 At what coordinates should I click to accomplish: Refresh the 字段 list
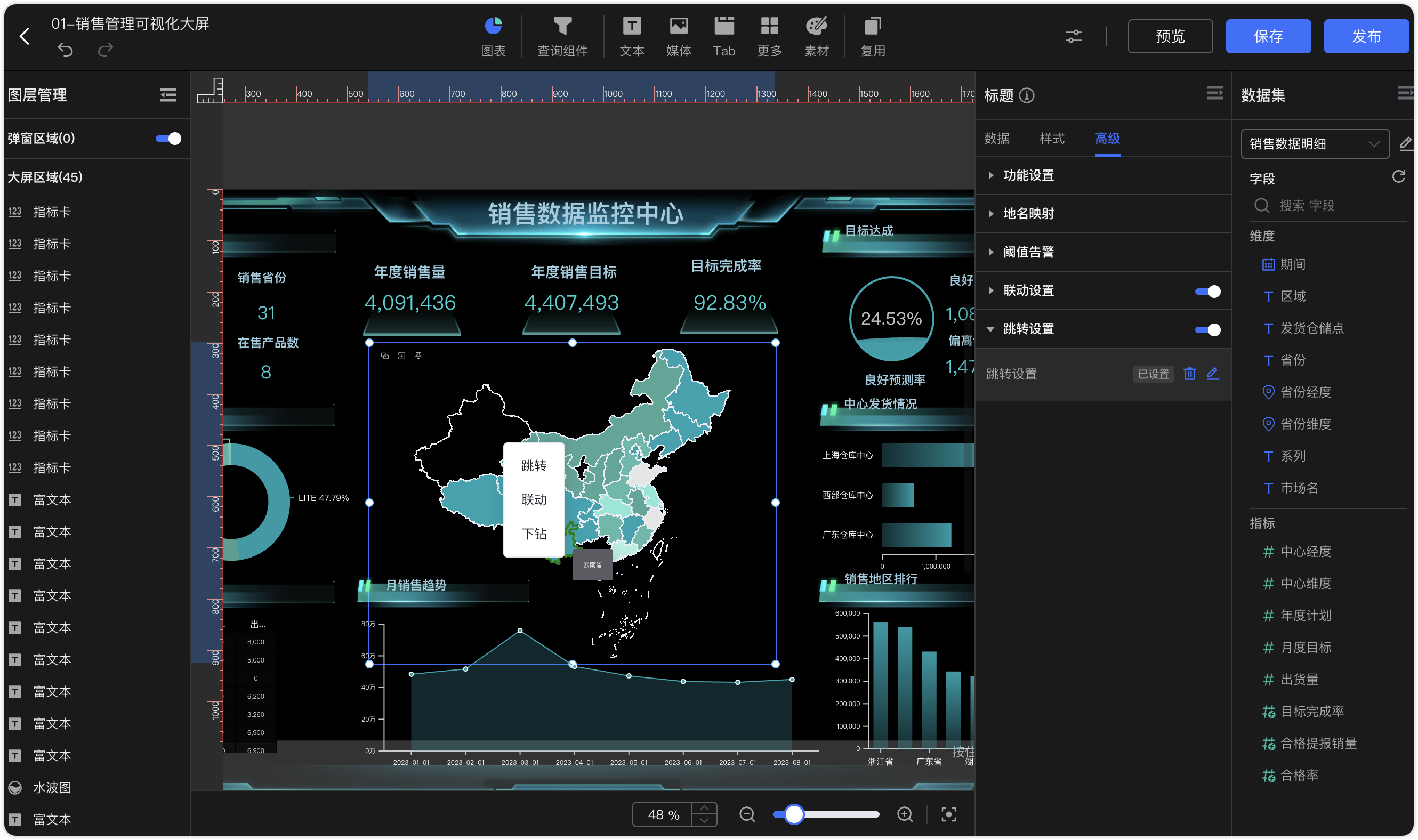click(1398, 177)
